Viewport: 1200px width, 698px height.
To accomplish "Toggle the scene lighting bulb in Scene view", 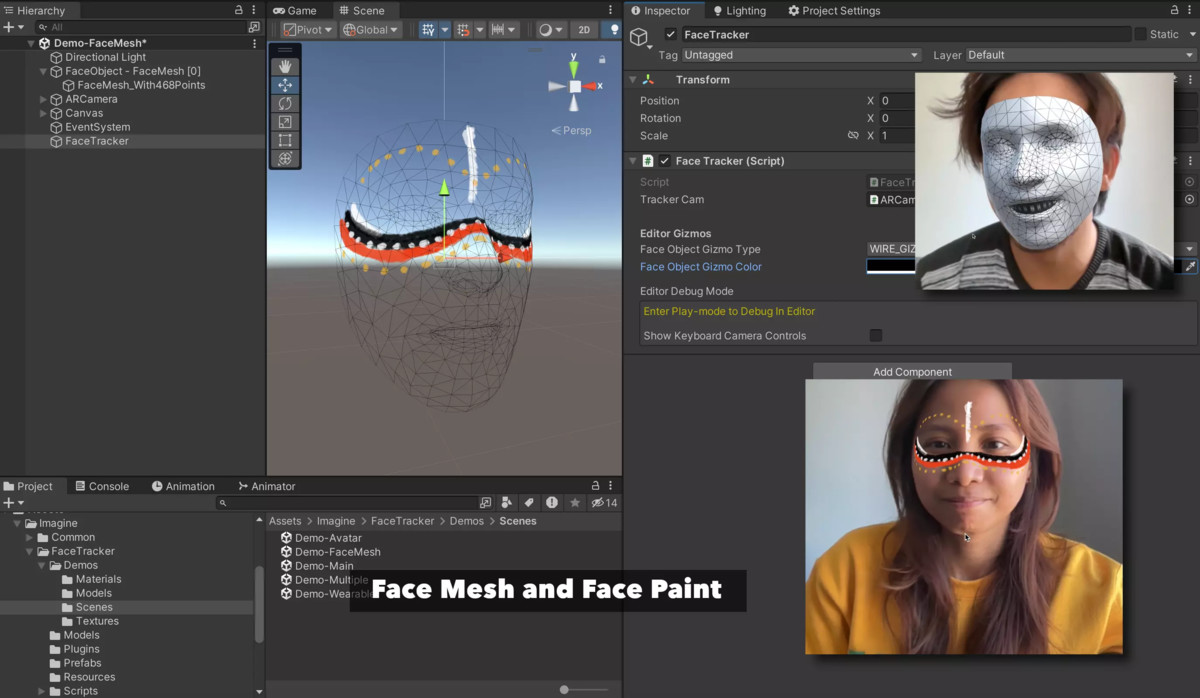I will [x=614, y=29].
